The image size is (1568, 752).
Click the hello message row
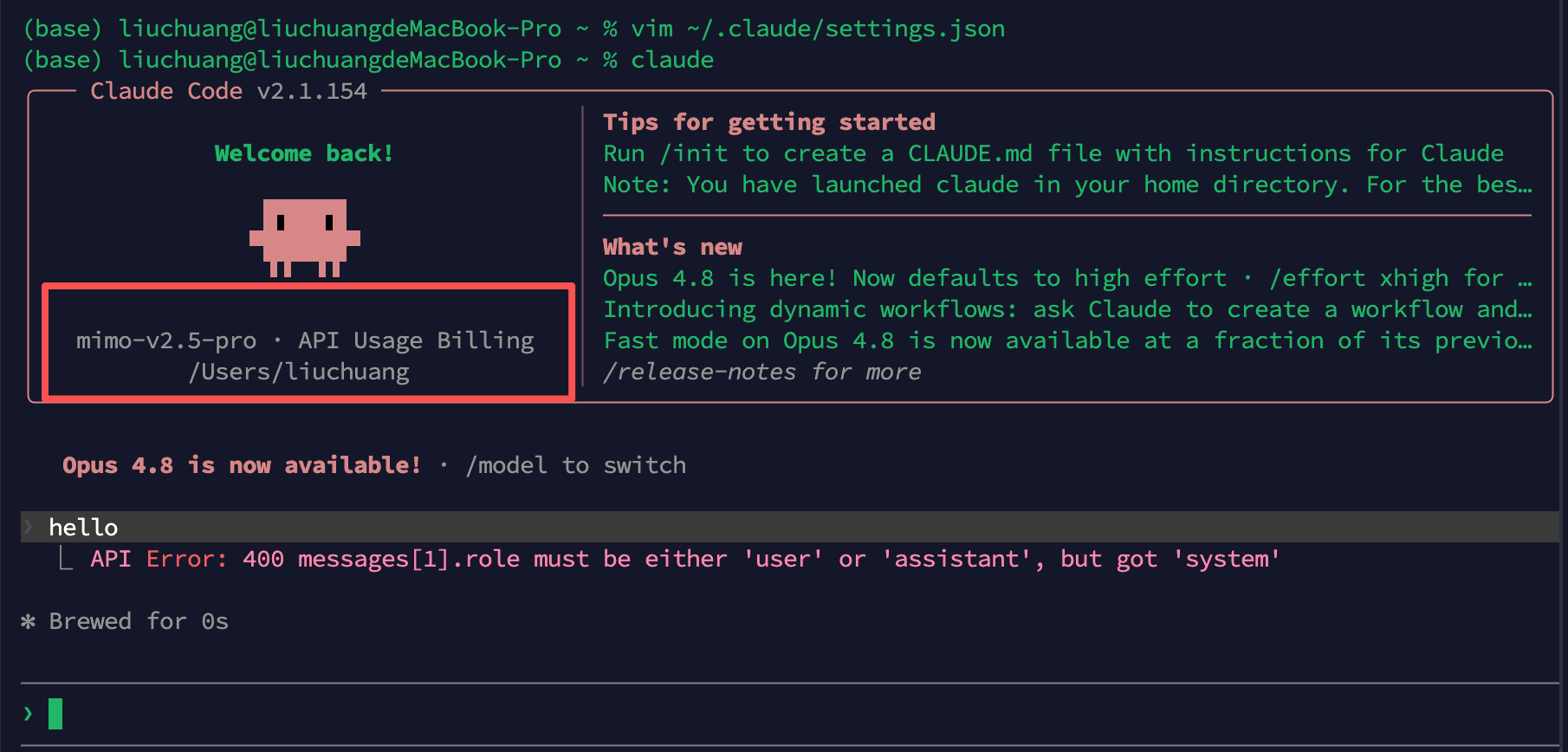(x=789, y=527)
